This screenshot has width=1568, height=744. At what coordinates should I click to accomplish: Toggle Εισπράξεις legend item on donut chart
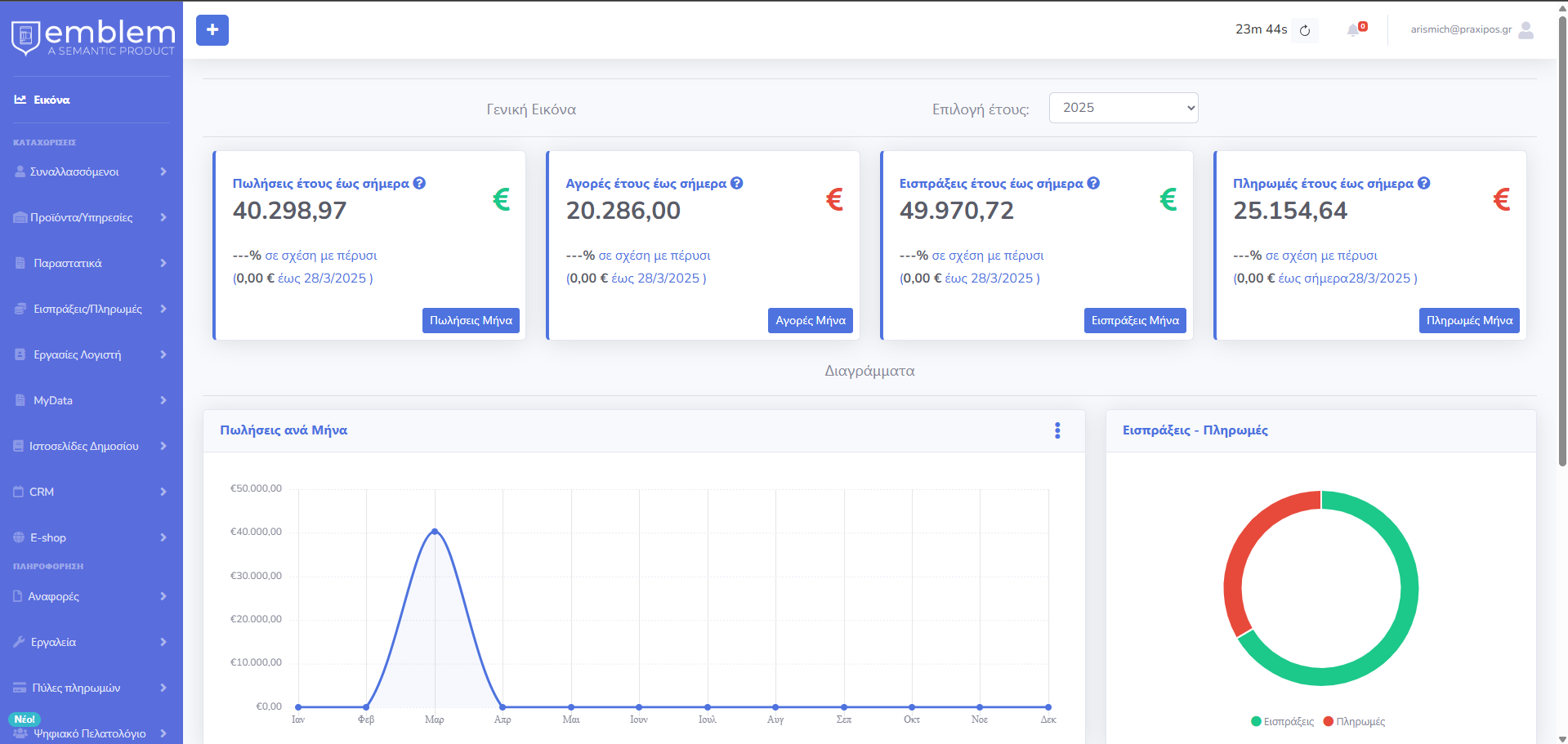pyautogui.click(x=1283, y=721)
